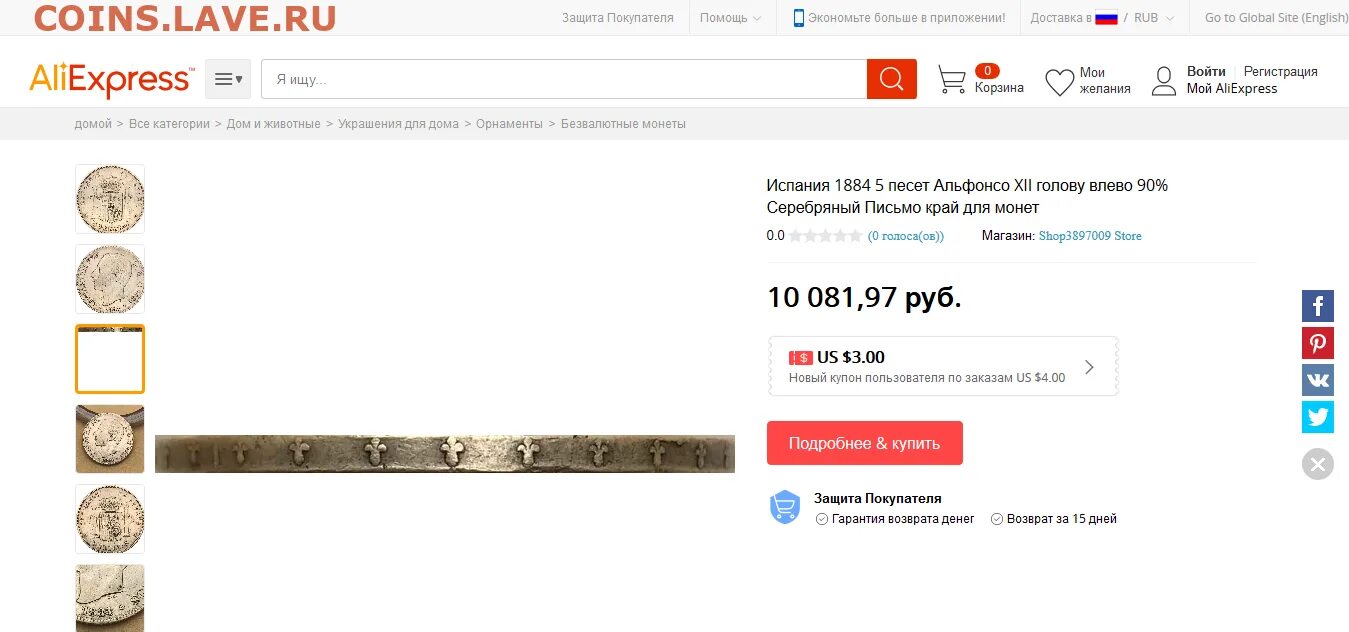Close the social share sidebar
The image size is (1349, 632).
pos(1317,464)
